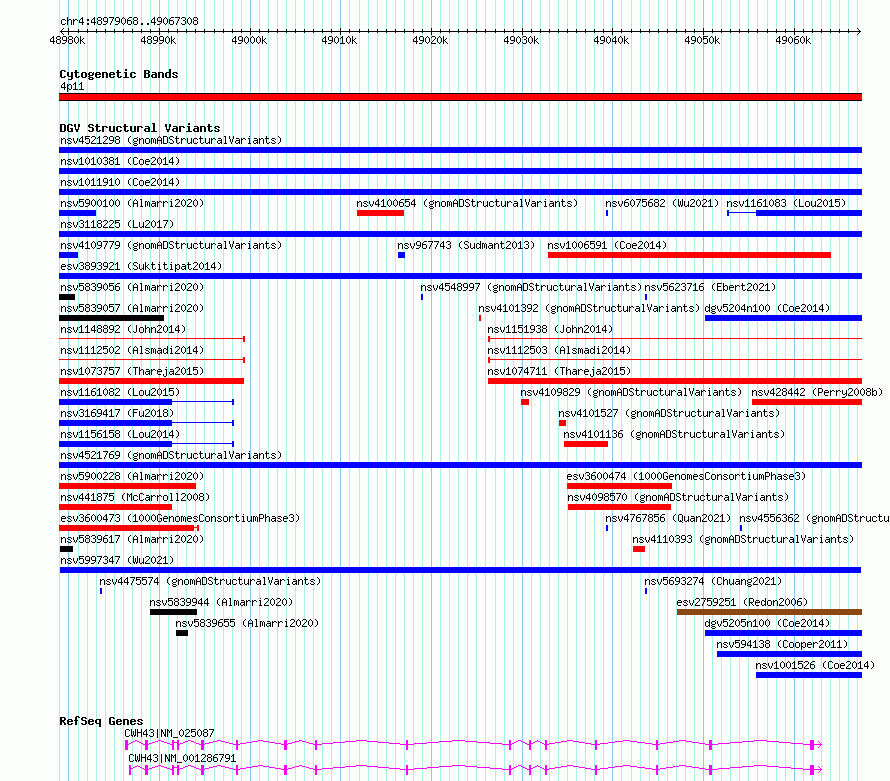Click red bar of nsv428442 (Perry2008b)
This screenshot has height=781, width=890.
[807, 402]
